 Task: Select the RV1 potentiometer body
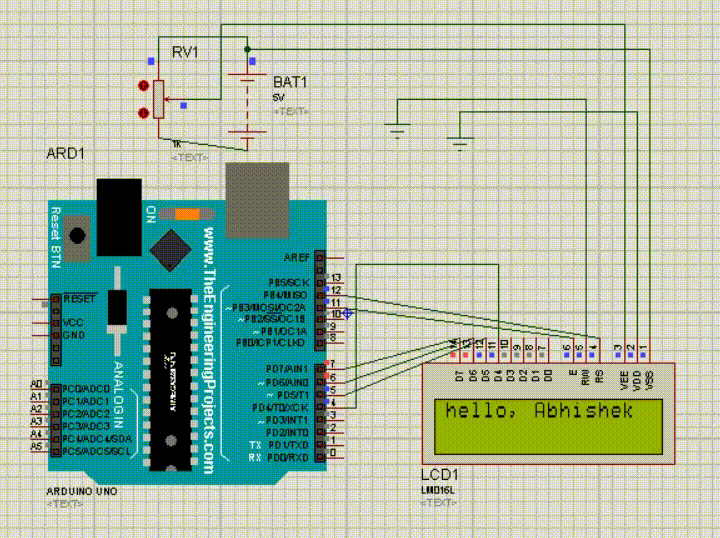point(159,99)
